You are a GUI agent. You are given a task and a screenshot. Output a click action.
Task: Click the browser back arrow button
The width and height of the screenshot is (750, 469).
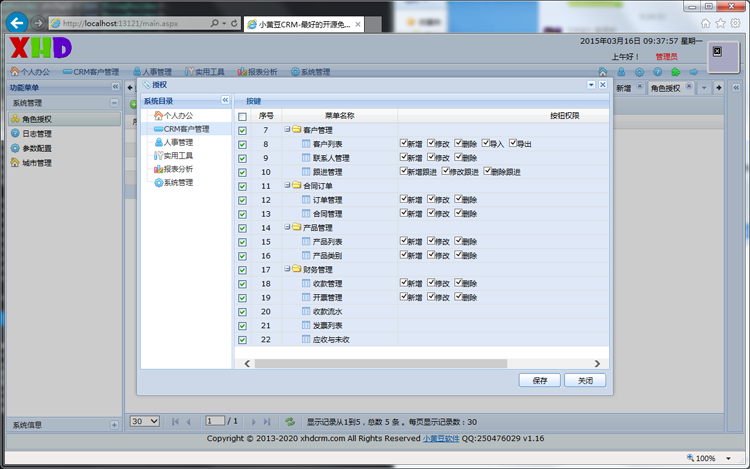(x=17, y=22)
